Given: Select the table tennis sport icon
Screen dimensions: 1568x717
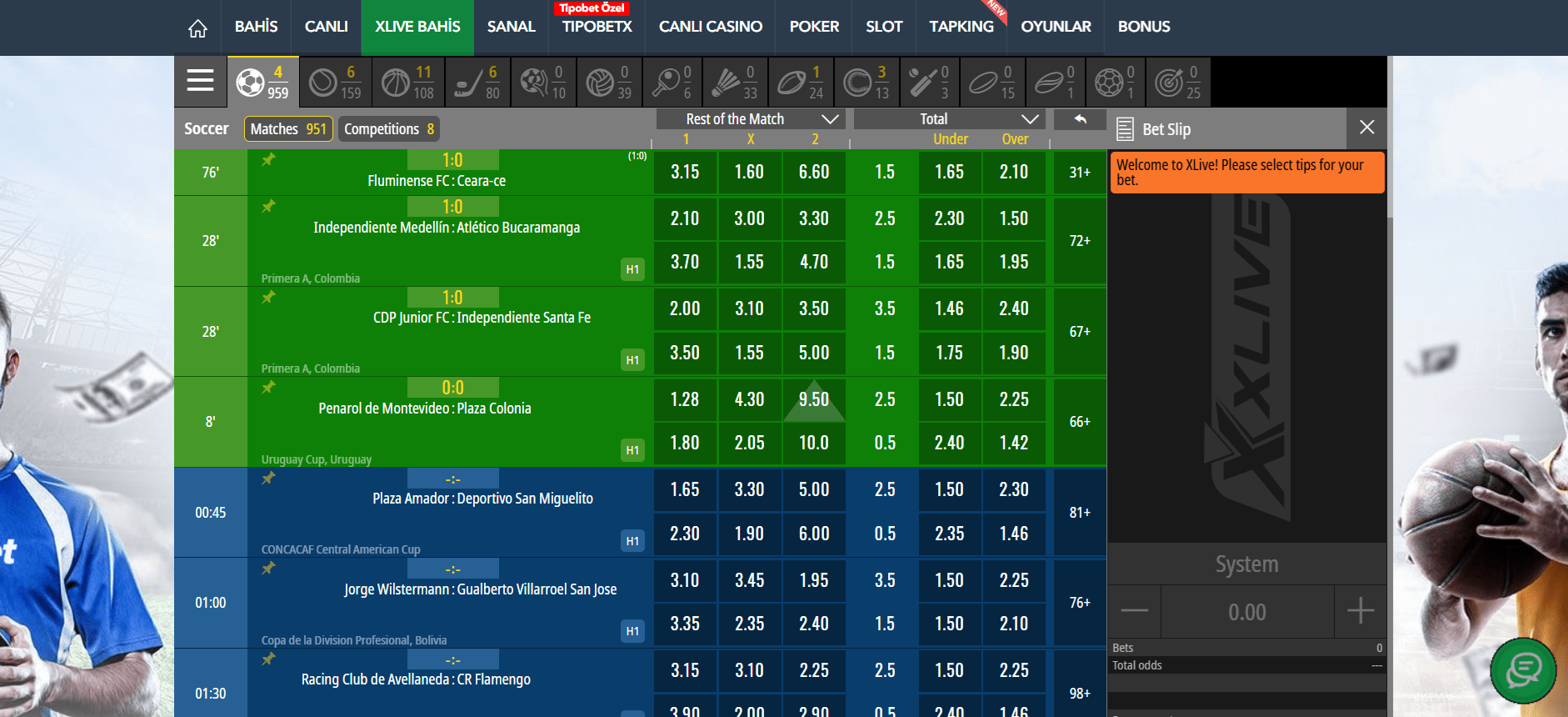Looking at the screenshot, I should 673,82.
